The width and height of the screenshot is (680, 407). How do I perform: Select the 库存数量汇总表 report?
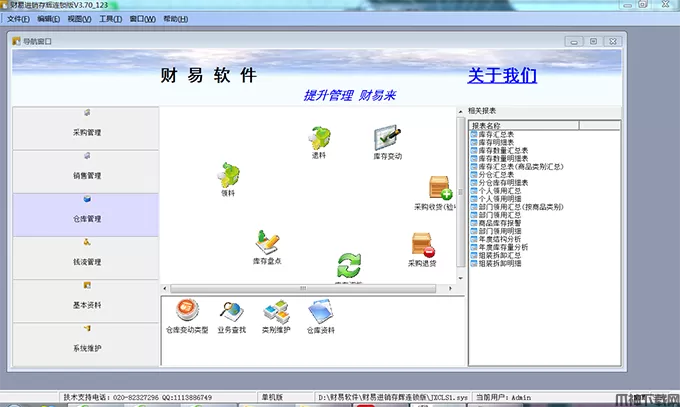pos(499,151)
